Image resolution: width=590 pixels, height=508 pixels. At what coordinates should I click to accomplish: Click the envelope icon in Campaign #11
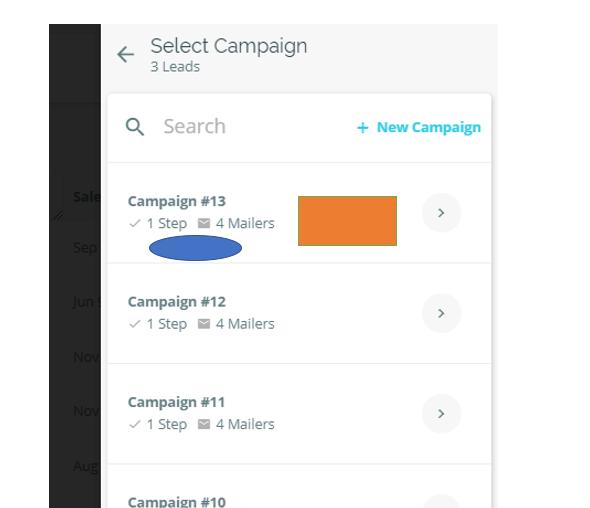point(204,424)
